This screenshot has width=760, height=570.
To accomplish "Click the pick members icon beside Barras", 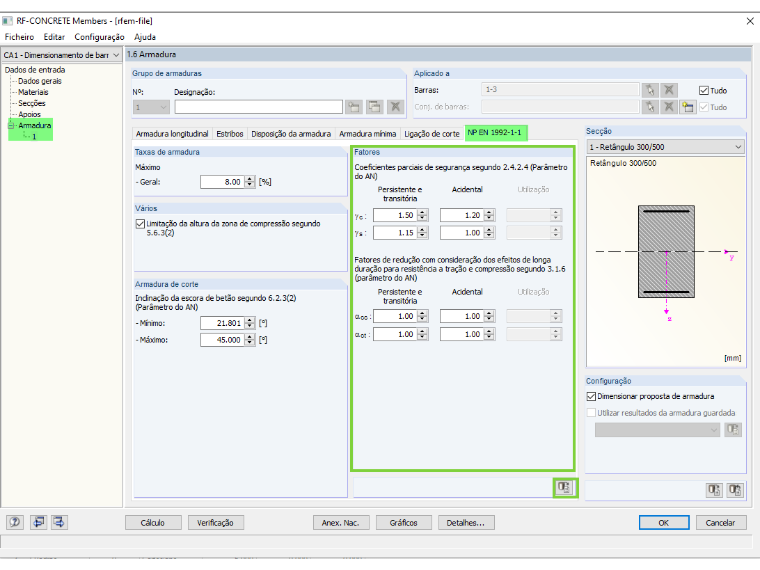I will click(650, 90).
